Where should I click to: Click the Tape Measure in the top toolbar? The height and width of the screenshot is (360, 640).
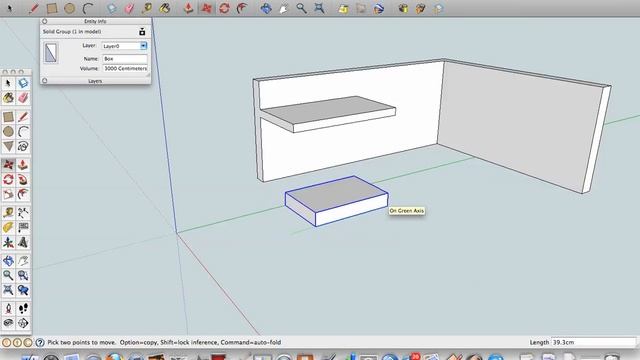[x=147, y=8]
